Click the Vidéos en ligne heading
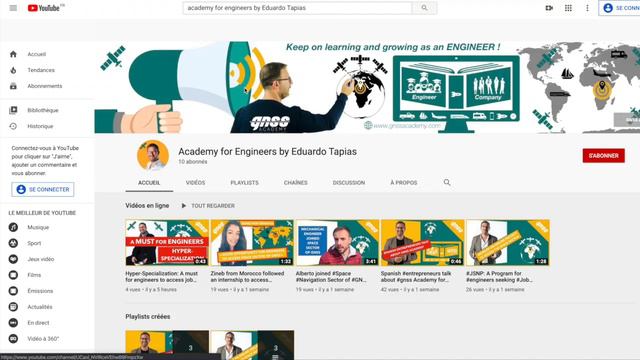 (147, 206)
